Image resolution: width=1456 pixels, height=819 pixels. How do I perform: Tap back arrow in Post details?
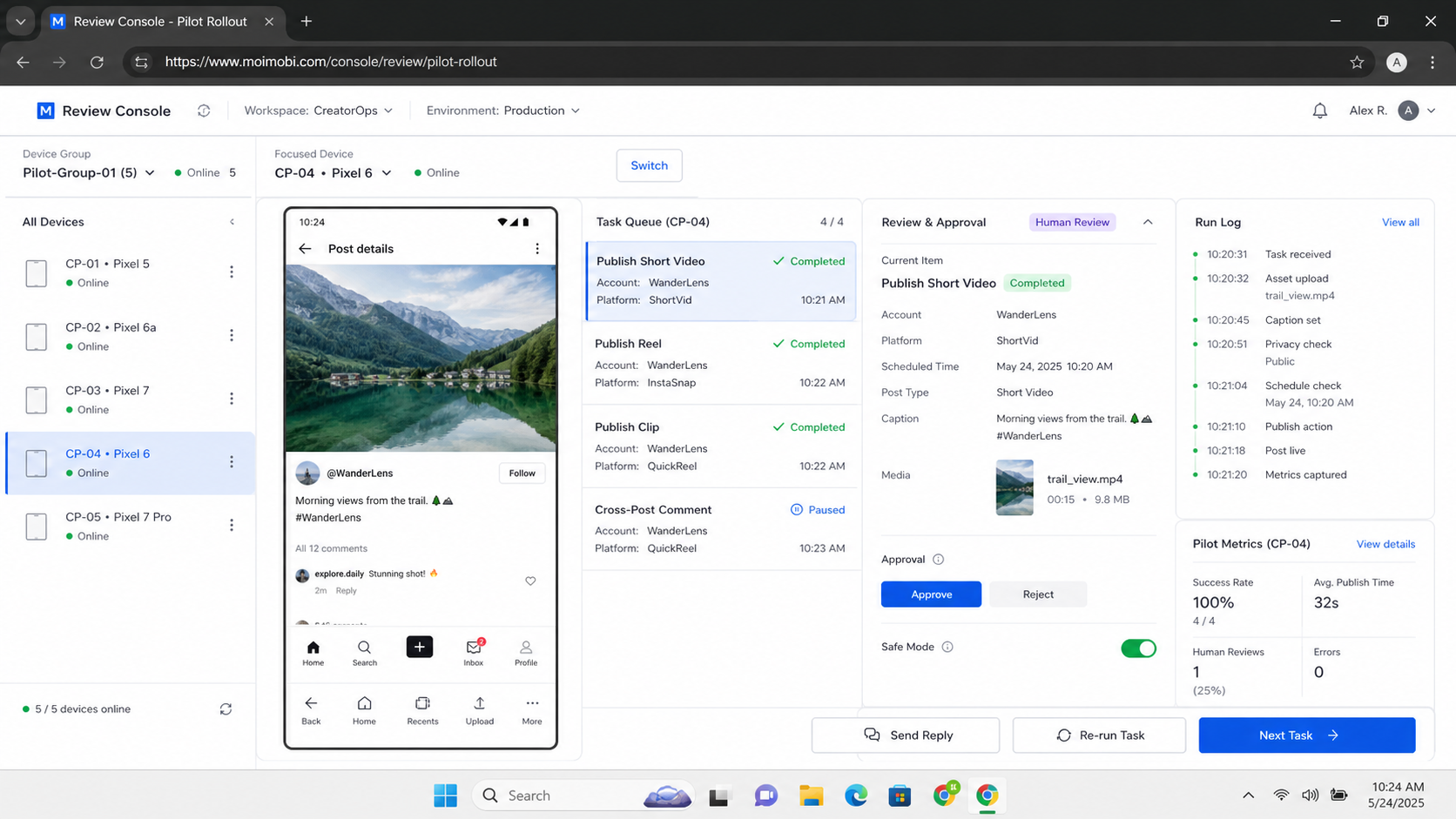click(x=305, y=249)
